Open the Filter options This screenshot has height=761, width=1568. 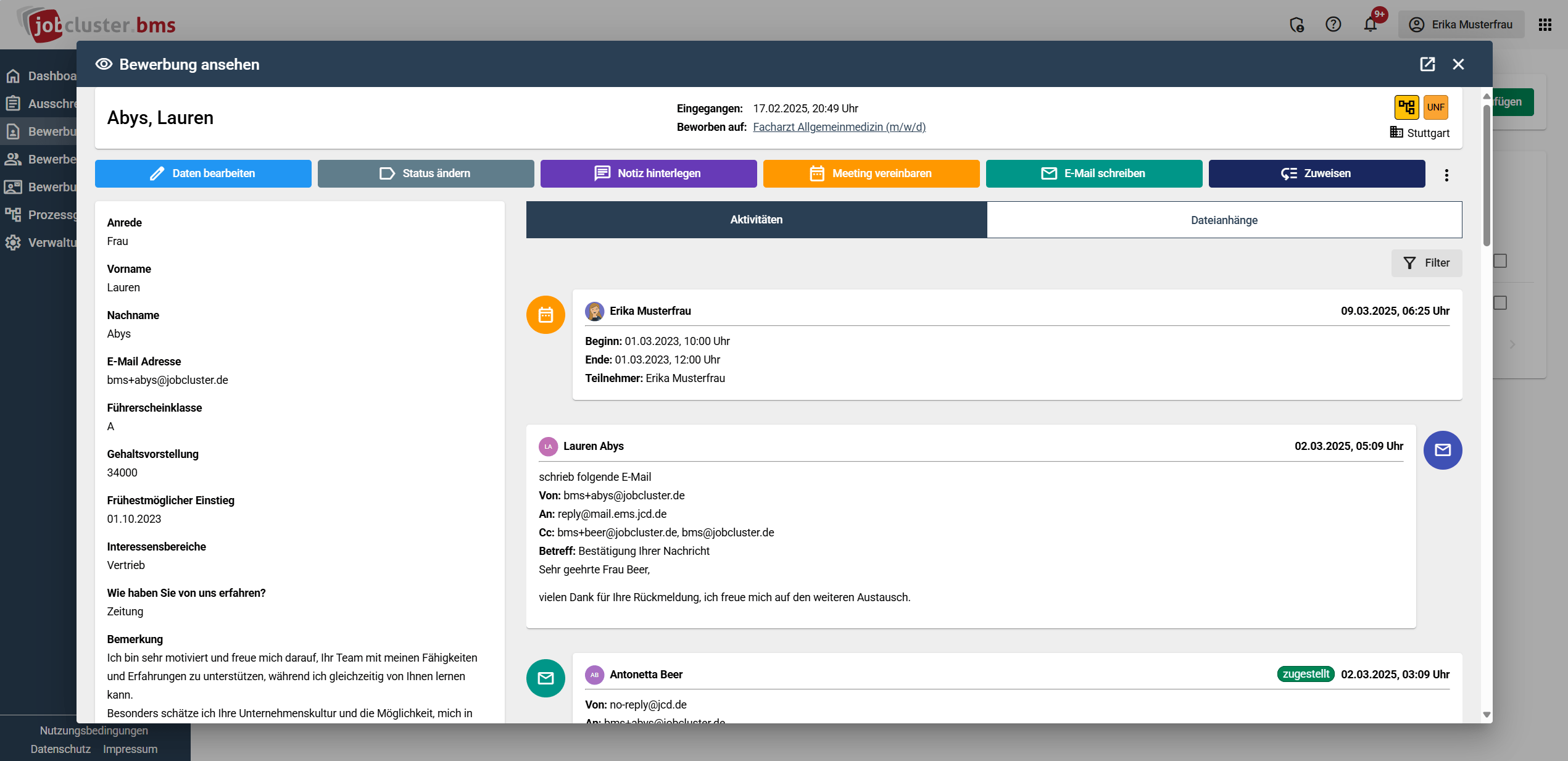click(x=1427, y=263)
